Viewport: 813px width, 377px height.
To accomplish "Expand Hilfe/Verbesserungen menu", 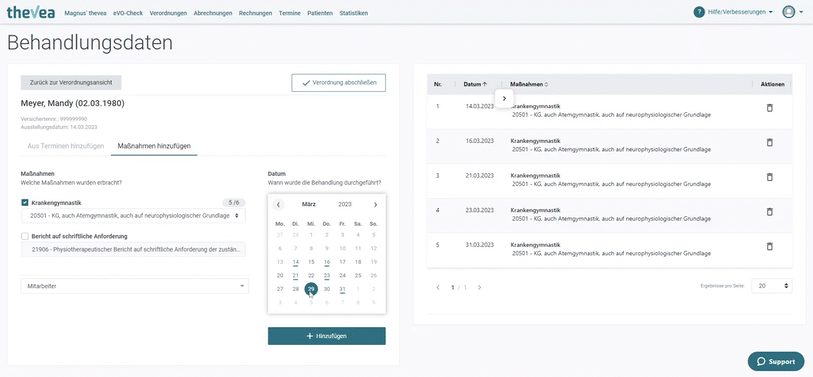I will (739, 12).
